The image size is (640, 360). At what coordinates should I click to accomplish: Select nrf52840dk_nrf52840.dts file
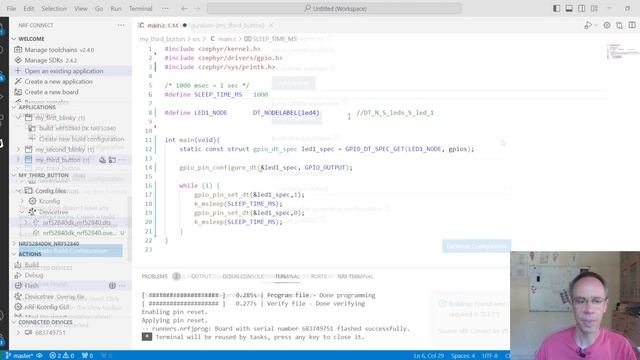pos(76,223)
